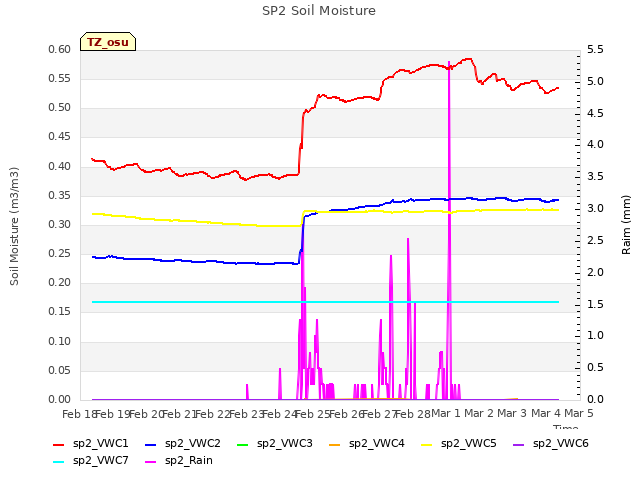
Task: Click the blue sp2_VWC2 legend swatch
Action: 151,444
